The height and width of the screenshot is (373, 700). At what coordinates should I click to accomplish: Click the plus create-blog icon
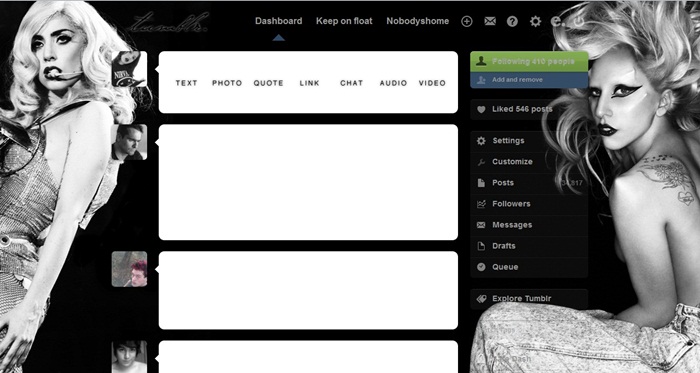point(467,21)
